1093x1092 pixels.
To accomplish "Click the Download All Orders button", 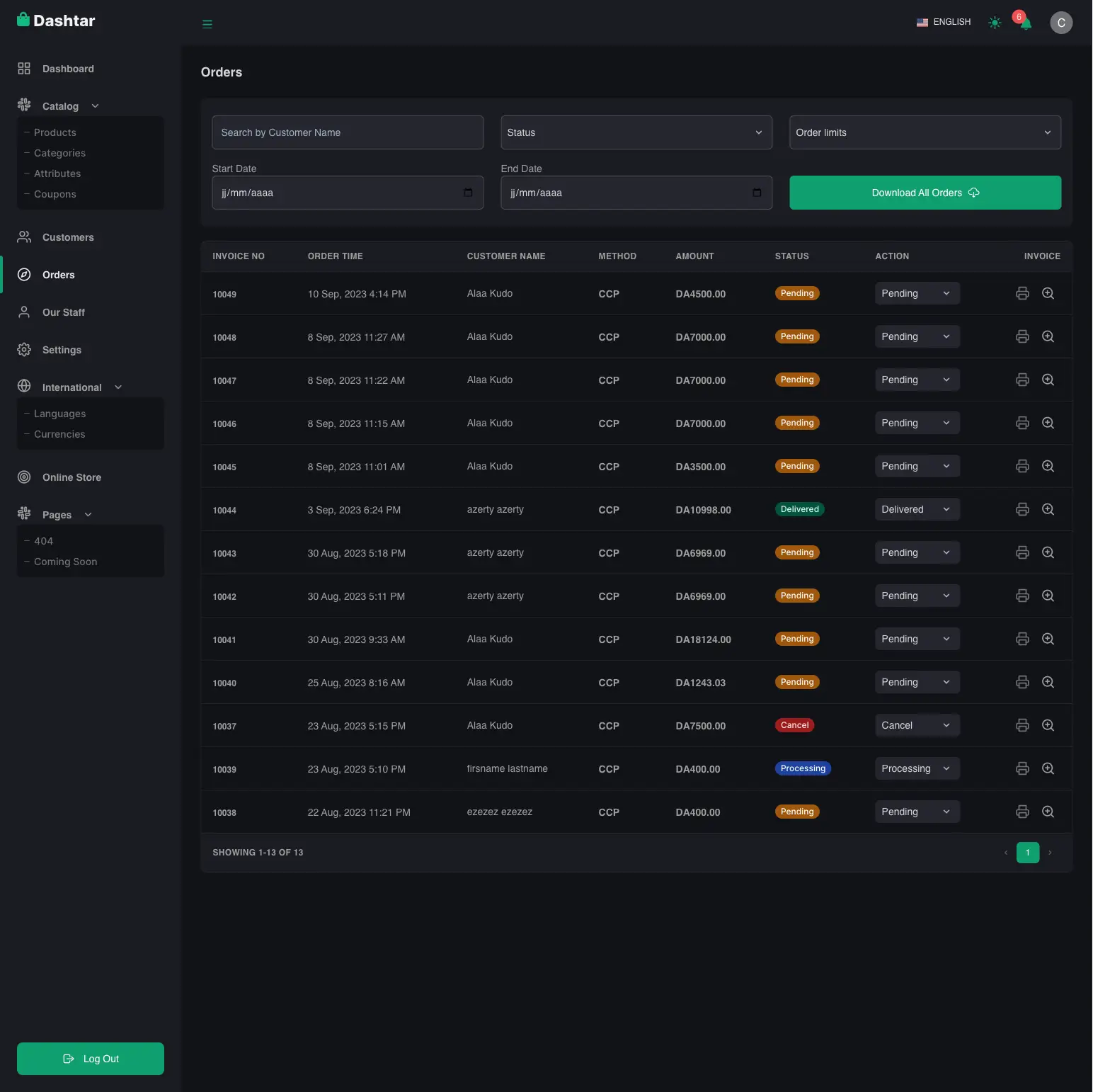I will tap(925, 193).
